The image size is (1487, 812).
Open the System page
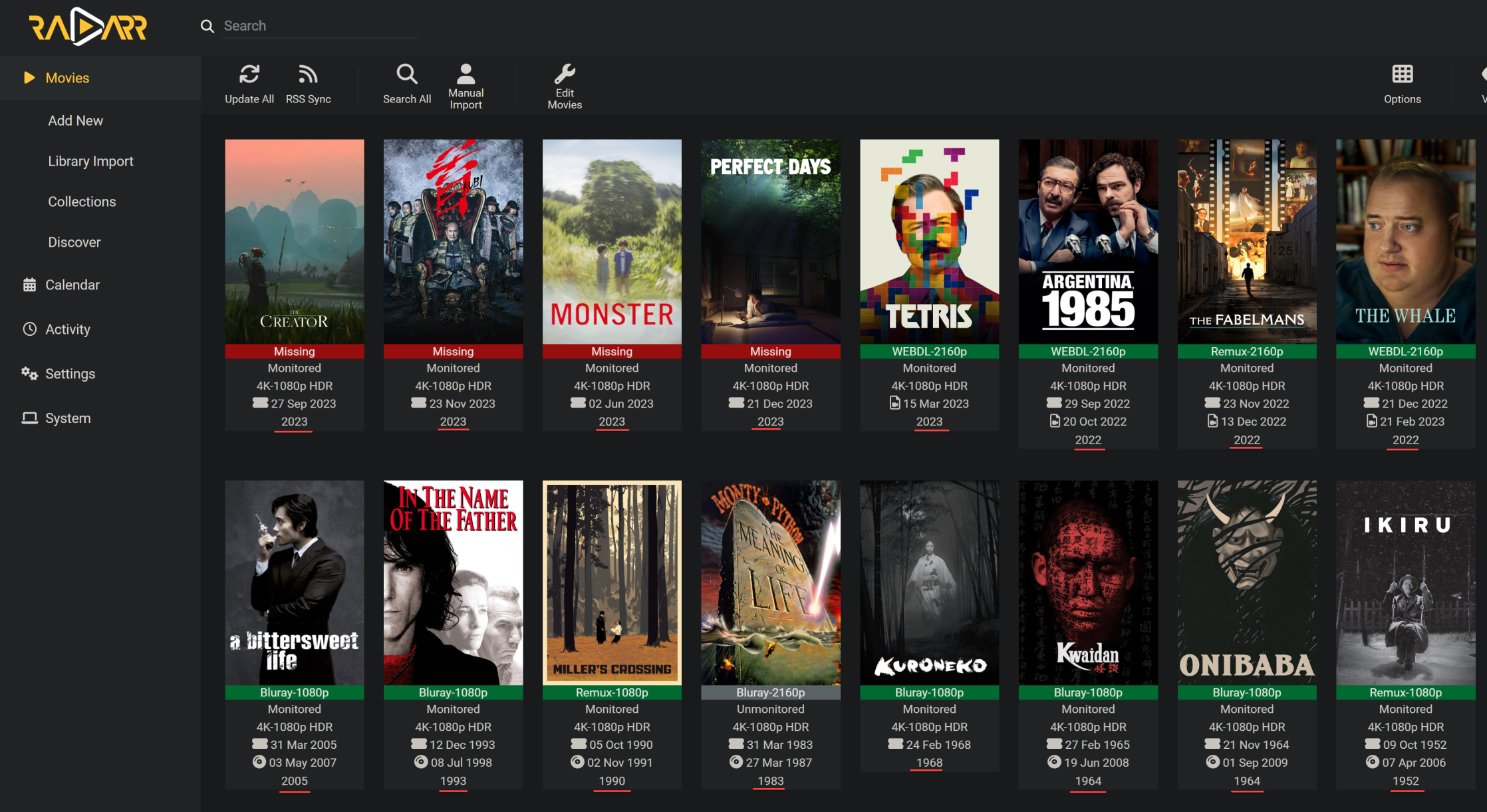point(67,418)
